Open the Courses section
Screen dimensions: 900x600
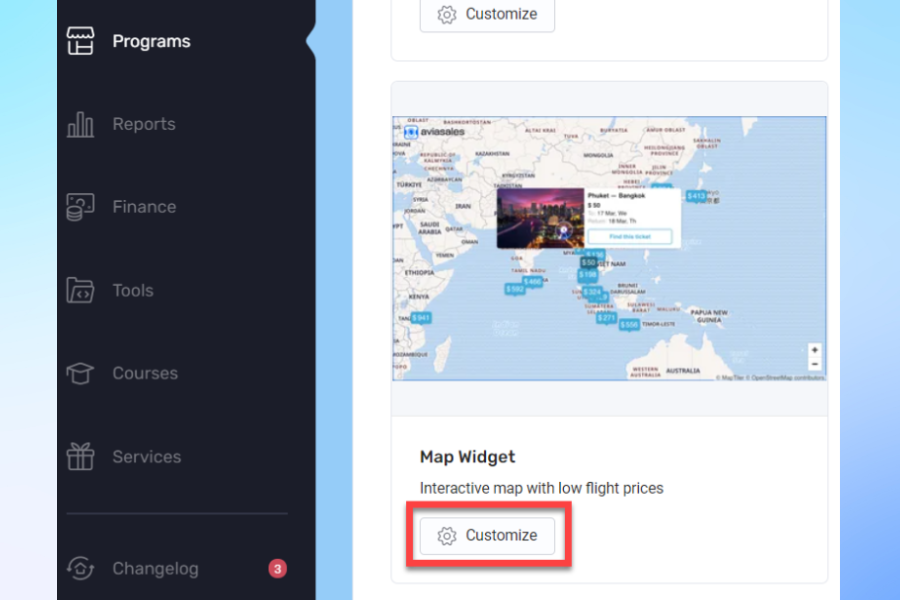(x=145, y=373)
